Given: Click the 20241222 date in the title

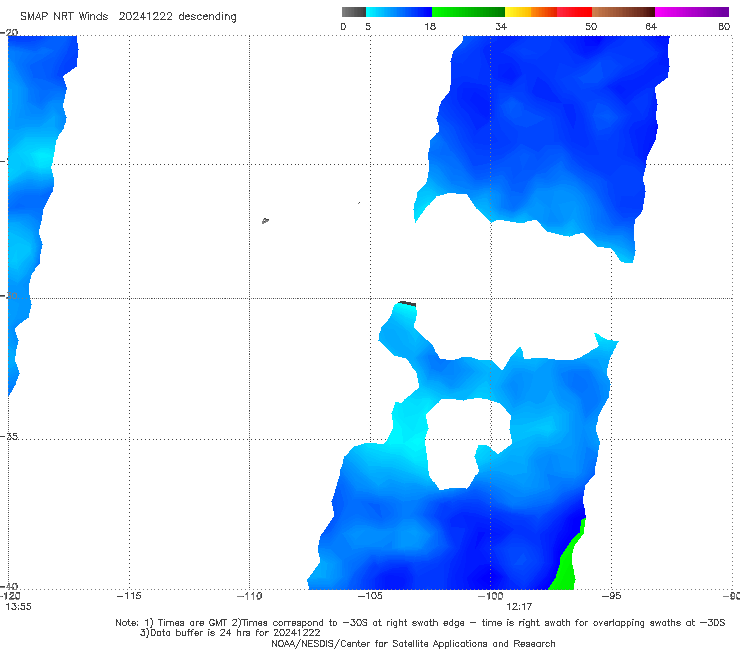Looking at the screenshot, I should tap(145, 16).
